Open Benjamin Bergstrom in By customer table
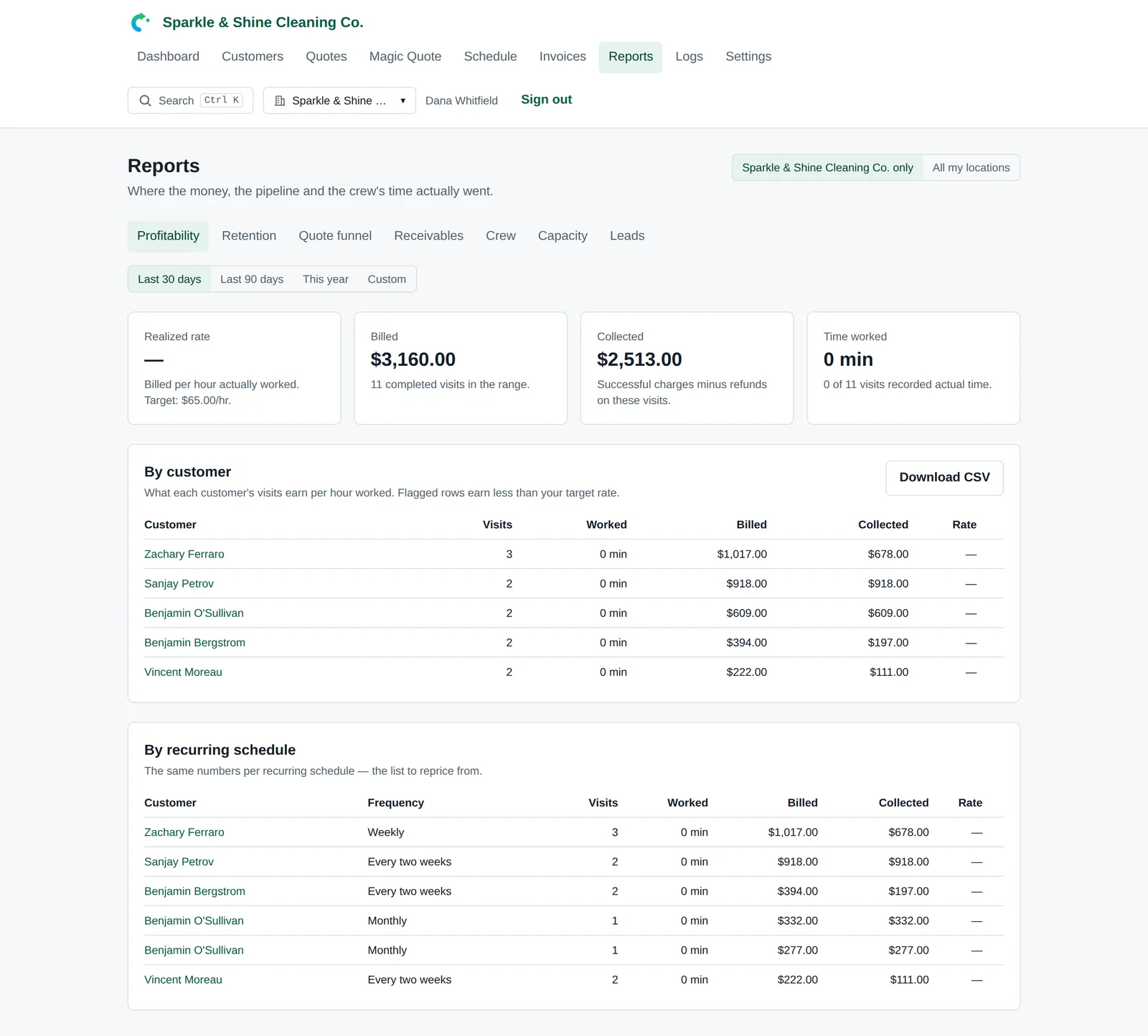This screenshot has width=1148, height=1036. tap(194, 642)
